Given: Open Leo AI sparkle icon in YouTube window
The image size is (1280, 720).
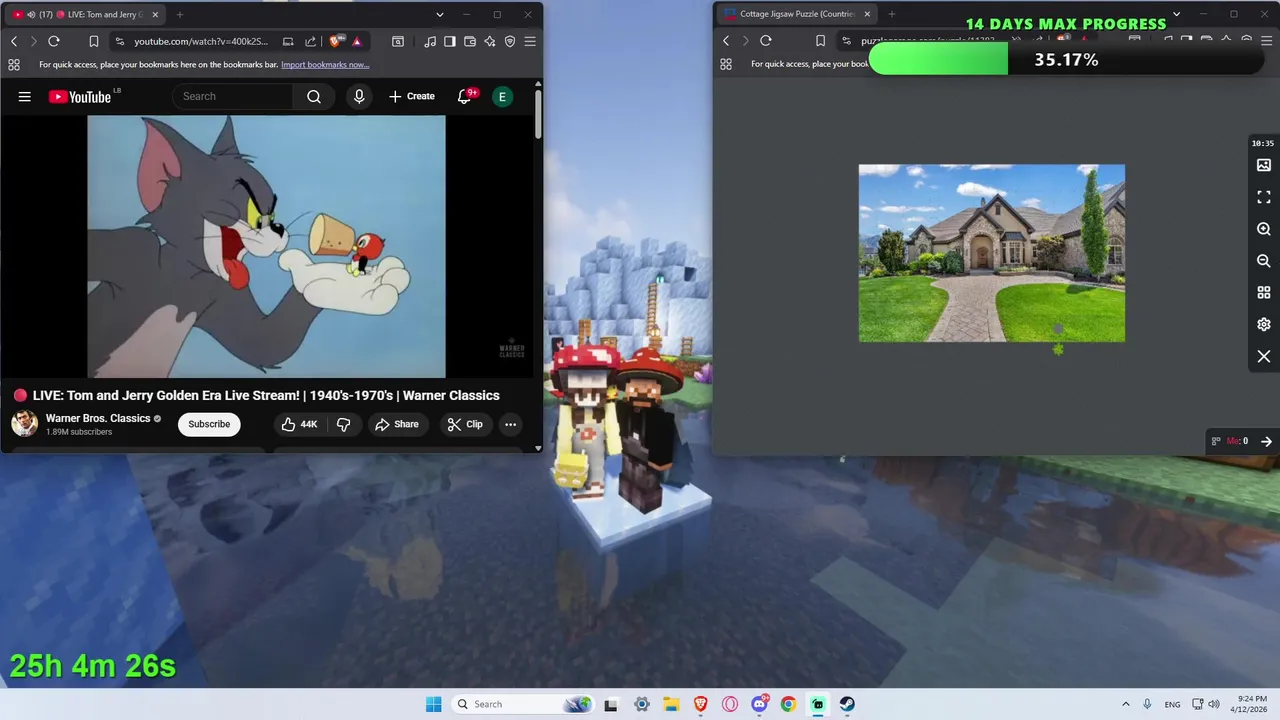Looking at the screenshot, I should pos(490,41).
